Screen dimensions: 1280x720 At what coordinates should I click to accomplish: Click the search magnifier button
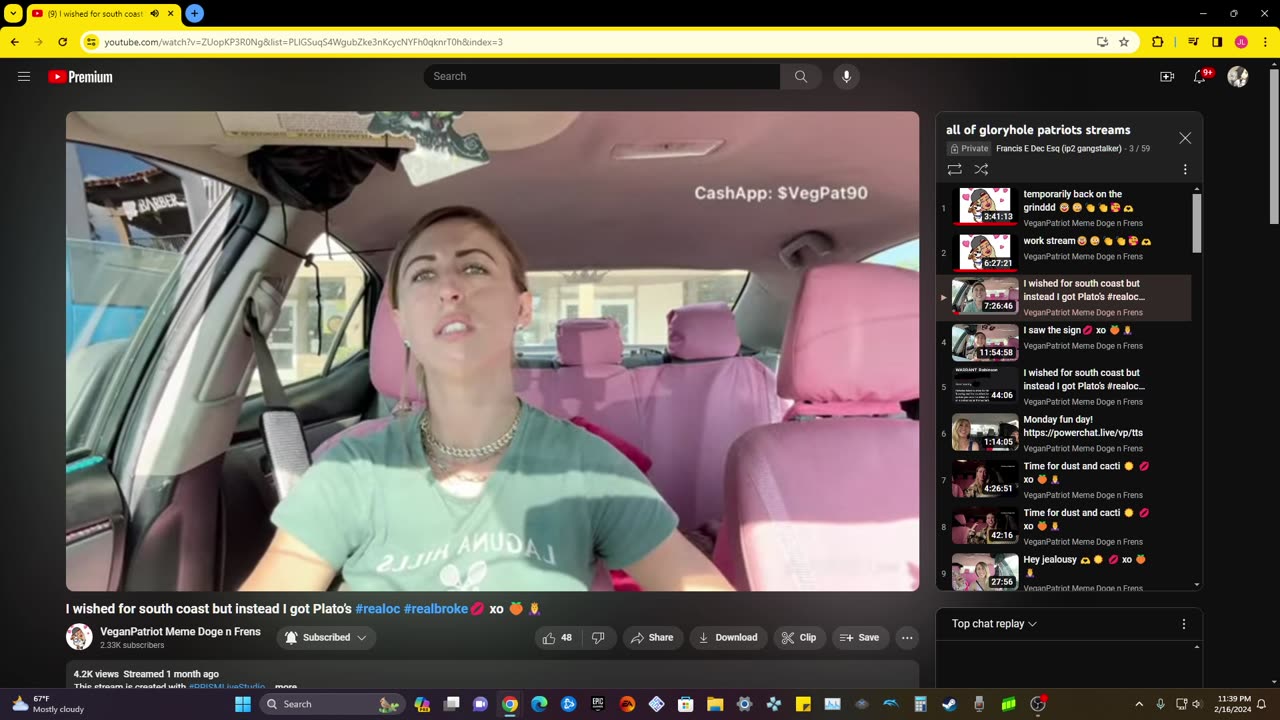[x=801, y=76]
